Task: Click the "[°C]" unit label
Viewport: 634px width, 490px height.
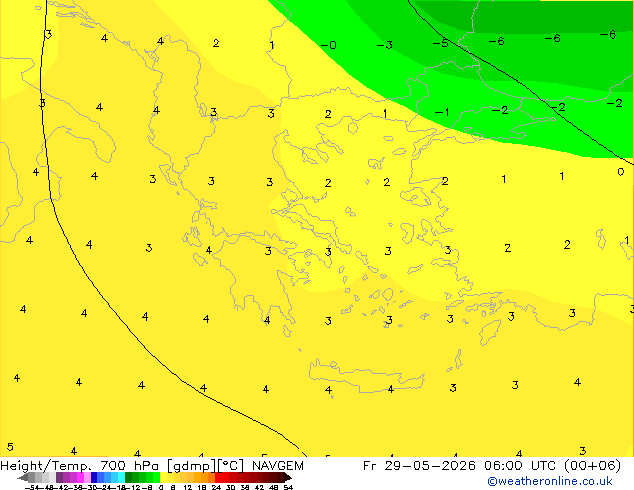Action: [x=231, y=466]
